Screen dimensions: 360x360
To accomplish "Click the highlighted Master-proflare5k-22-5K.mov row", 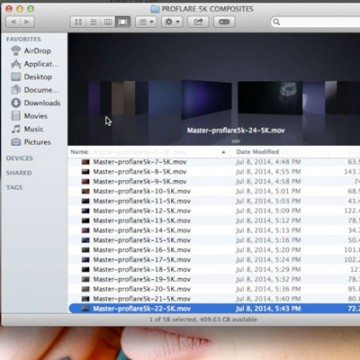I will coord(214,308).
